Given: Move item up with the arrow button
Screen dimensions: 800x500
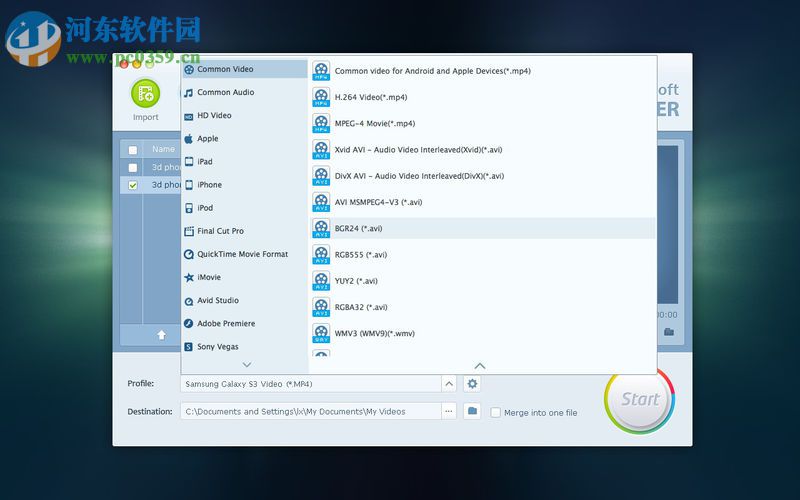Looking at the screenshot, I should (x=161, y=335).
